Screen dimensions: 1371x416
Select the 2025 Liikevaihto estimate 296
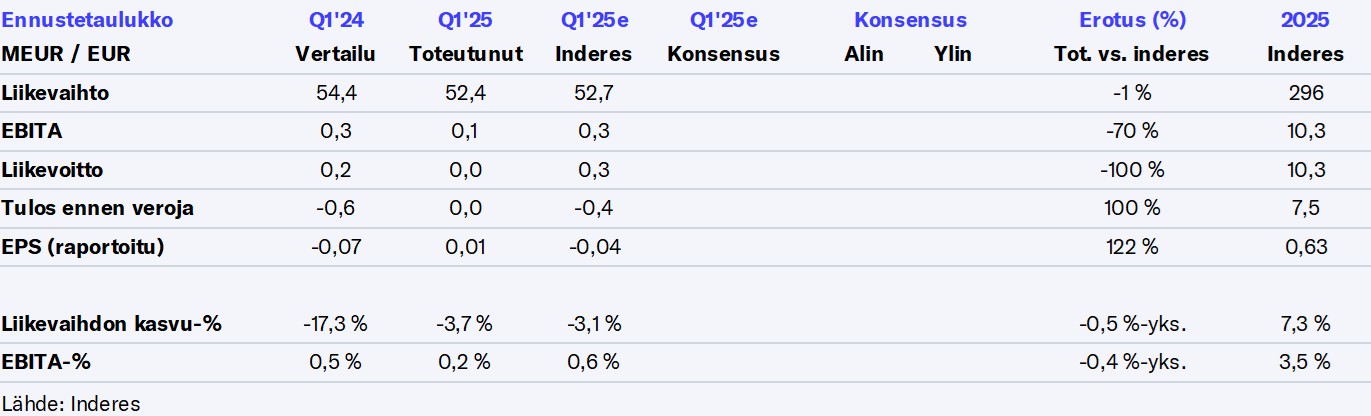1306,94
